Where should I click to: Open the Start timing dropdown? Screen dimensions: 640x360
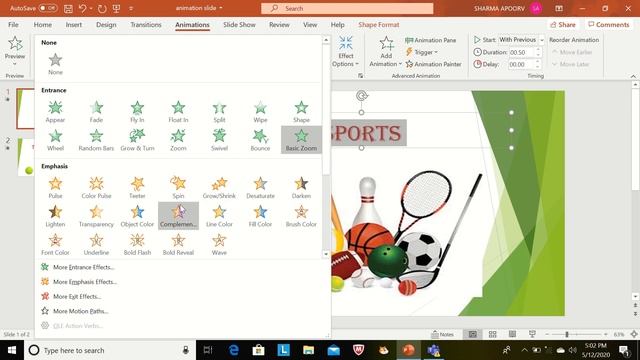point(542,40)
